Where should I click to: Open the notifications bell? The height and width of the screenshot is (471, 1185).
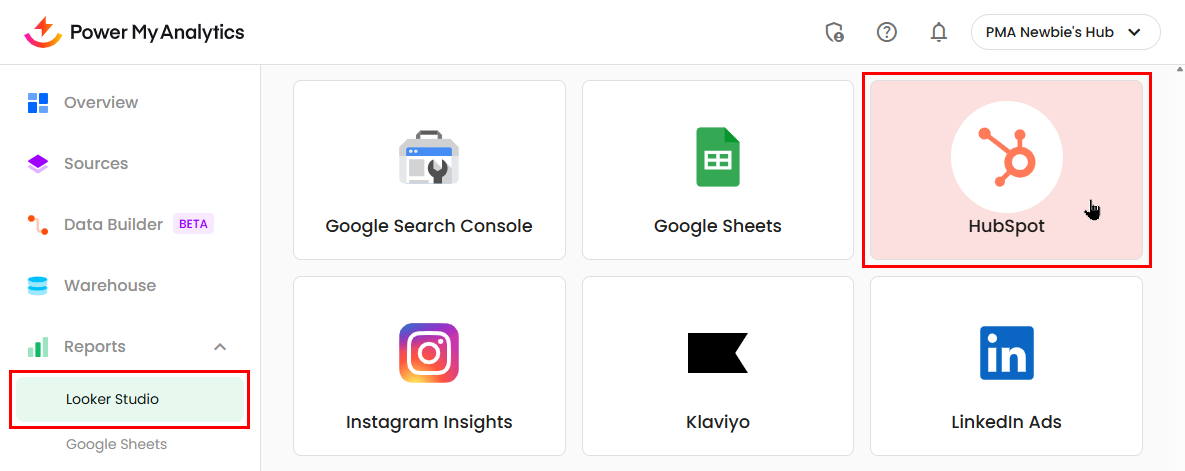pyautogui.click(x=938, y=32)
